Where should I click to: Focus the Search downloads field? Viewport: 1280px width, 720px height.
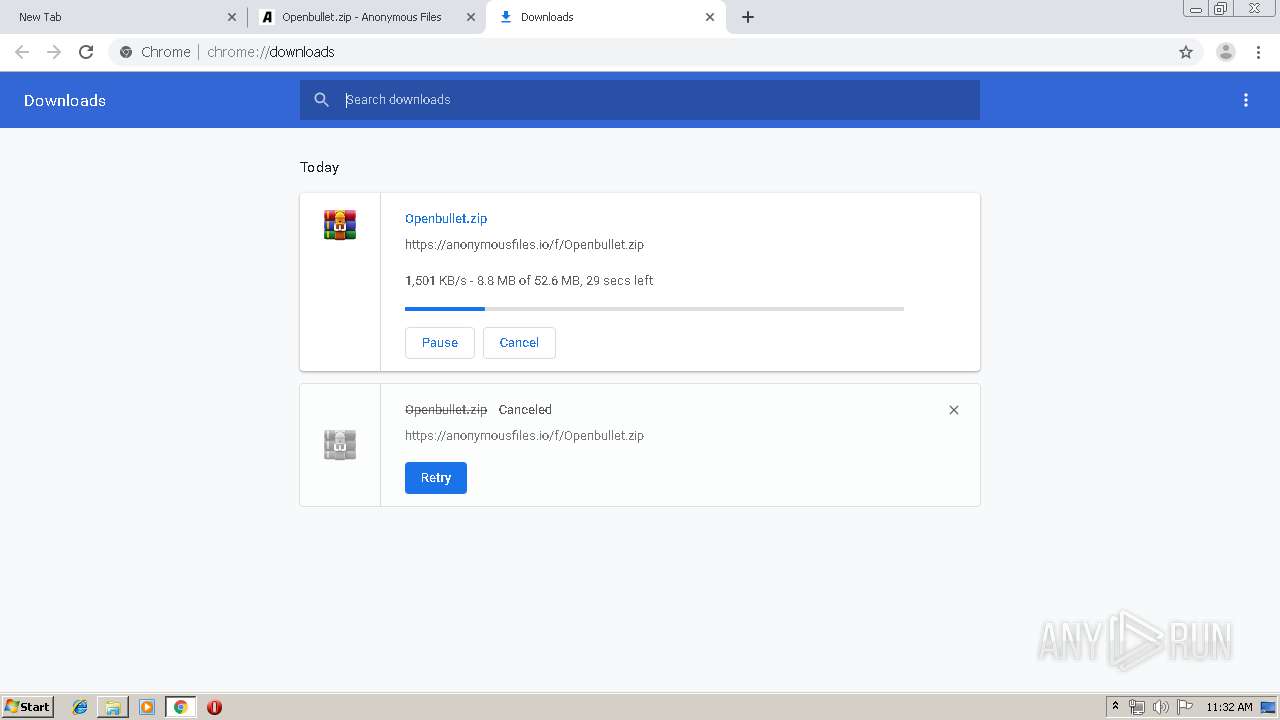pos(640,100)
